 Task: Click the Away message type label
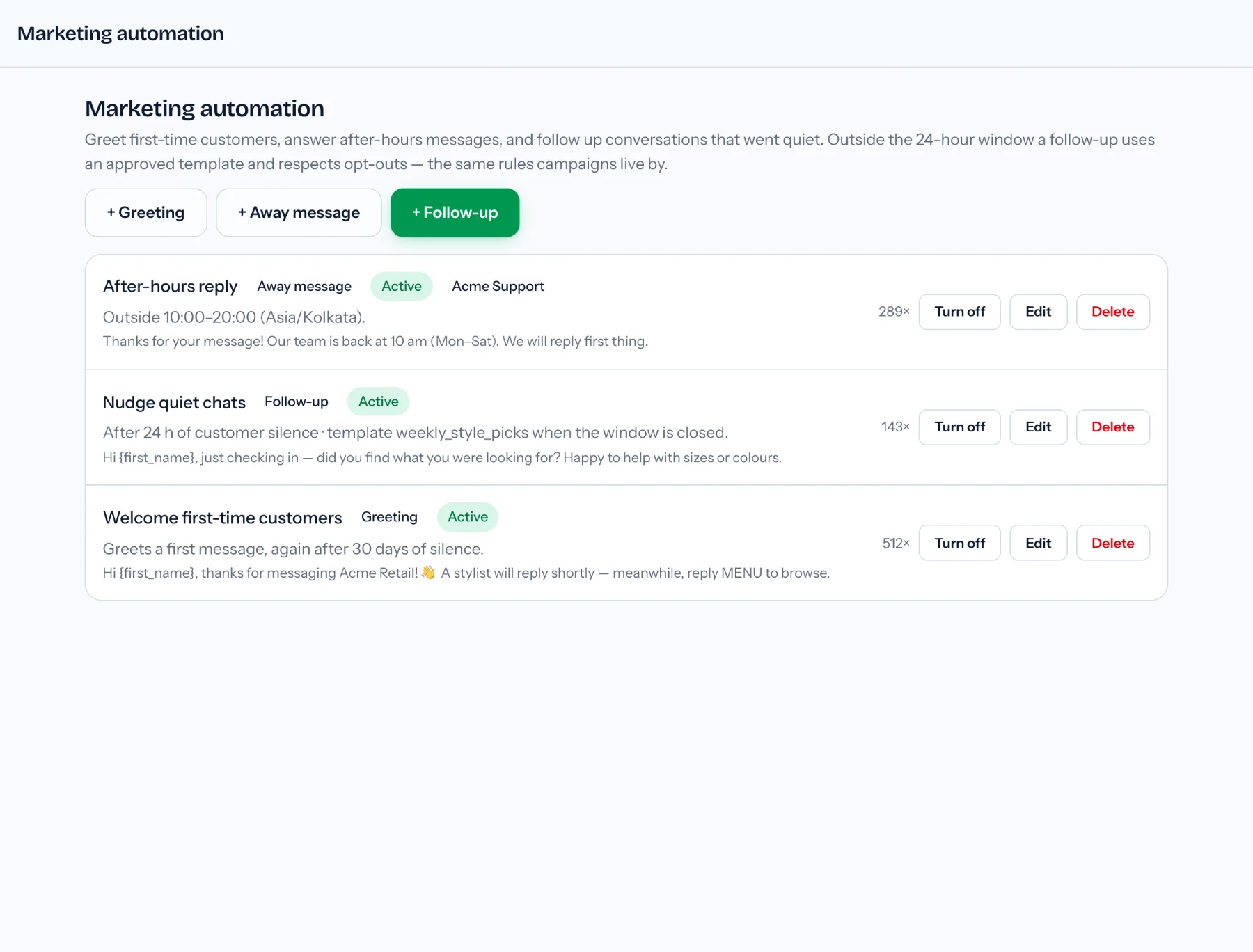click(304, 286)
